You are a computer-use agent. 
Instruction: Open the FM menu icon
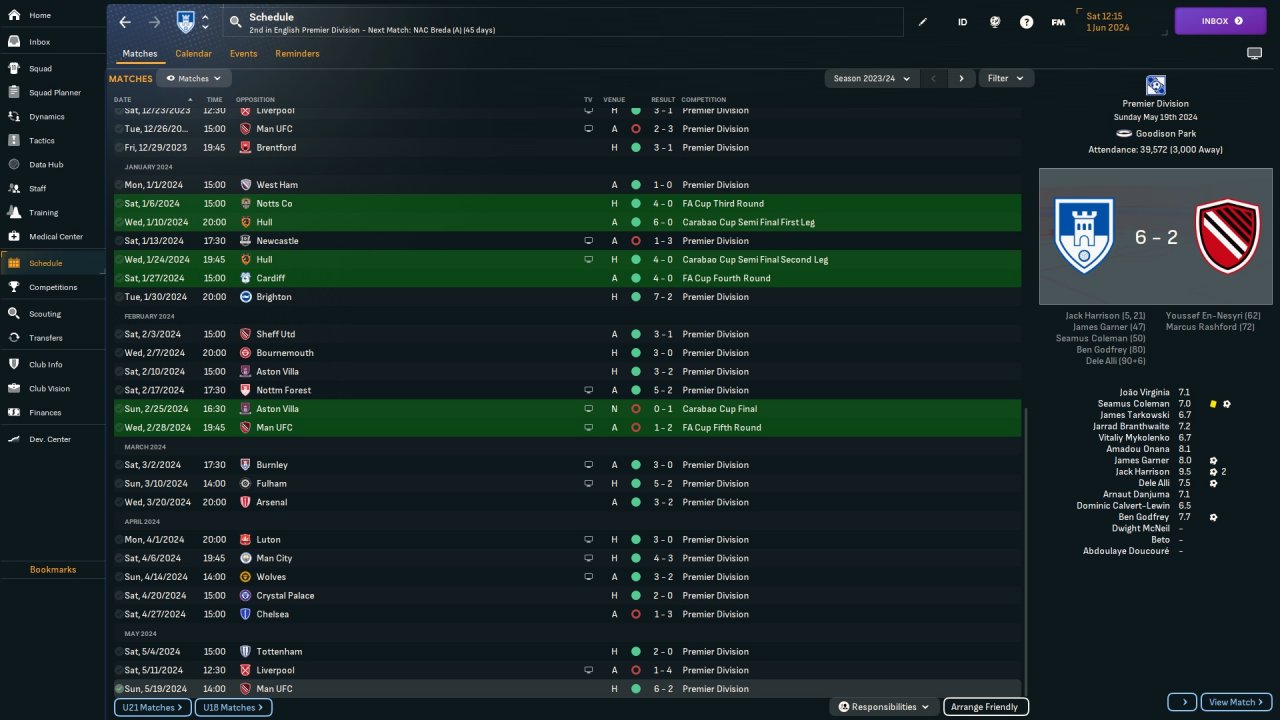1058,22
